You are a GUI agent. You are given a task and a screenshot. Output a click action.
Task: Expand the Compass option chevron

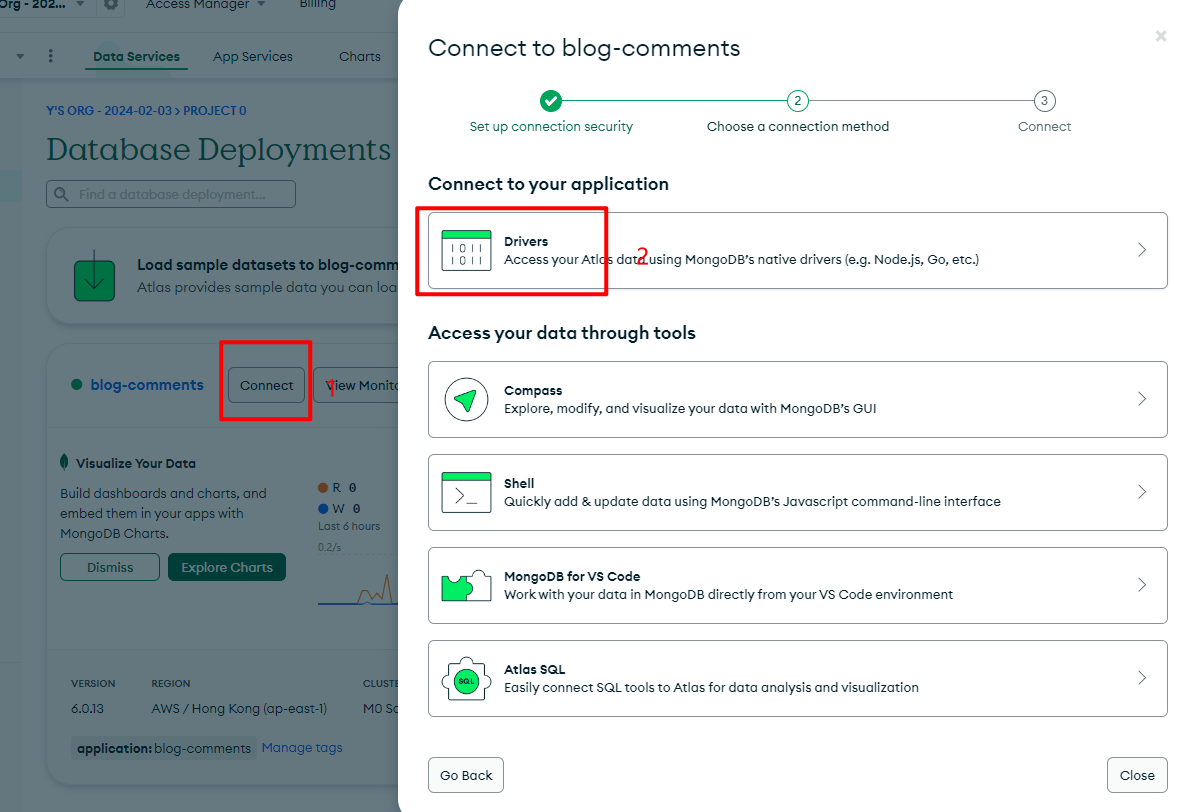[x=1142, y=399]
